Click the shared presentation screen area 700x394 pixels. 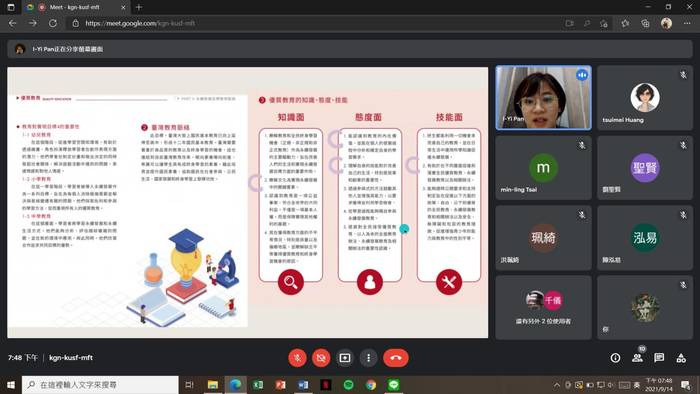coord(248,202)
